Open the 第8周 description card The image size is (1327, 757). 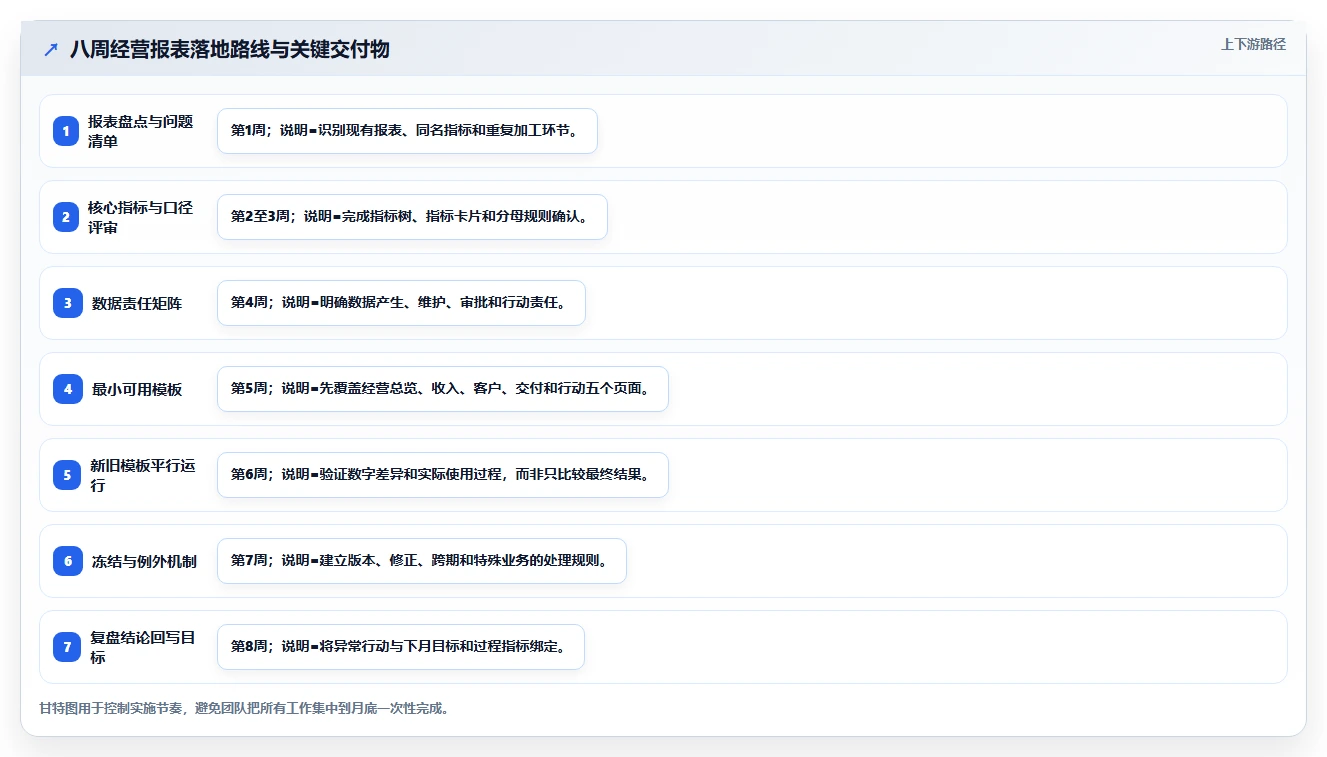coord(400,647)
